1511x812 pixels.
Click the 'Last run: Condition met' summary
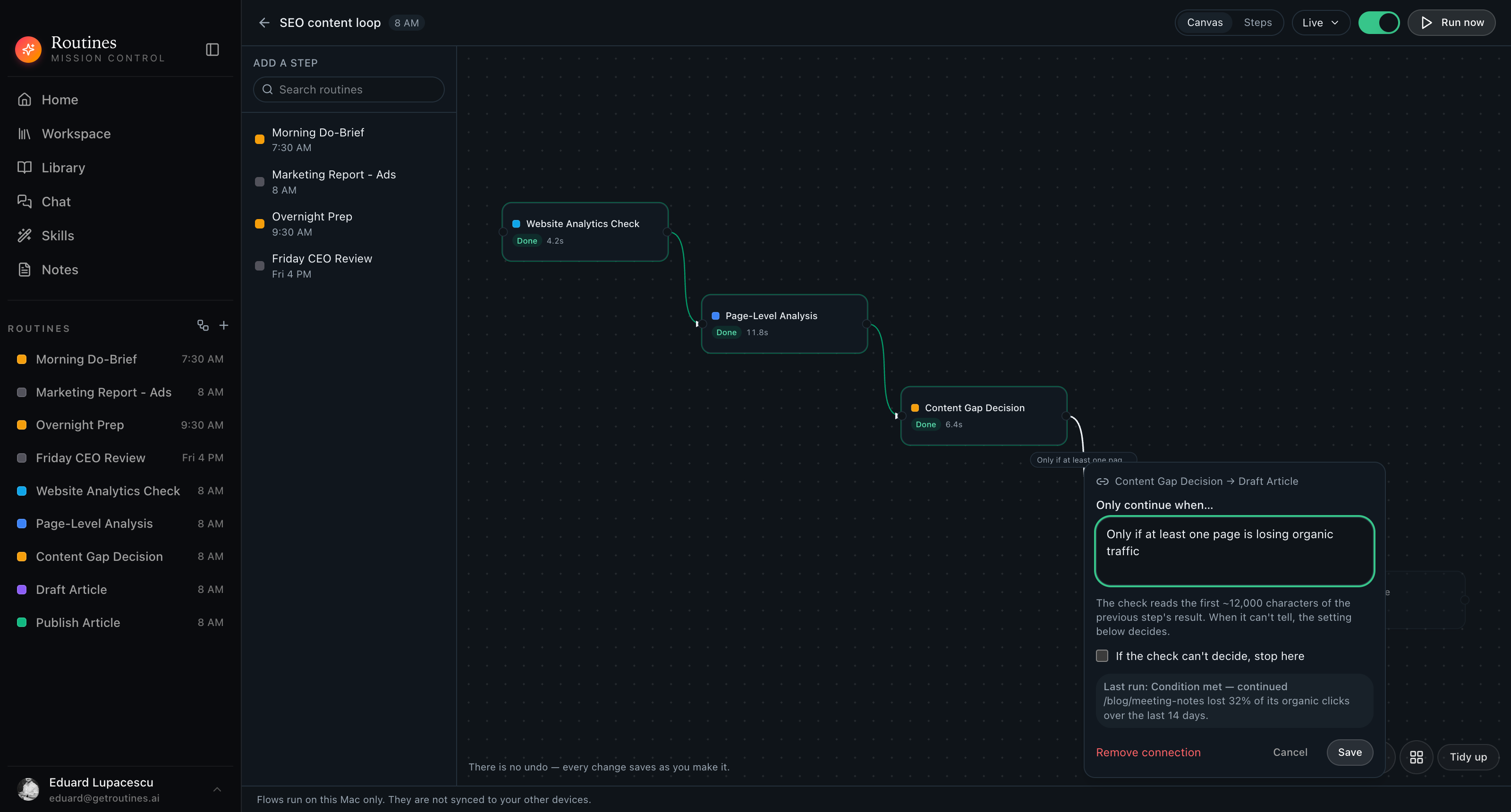click(x=1234, y=701)
